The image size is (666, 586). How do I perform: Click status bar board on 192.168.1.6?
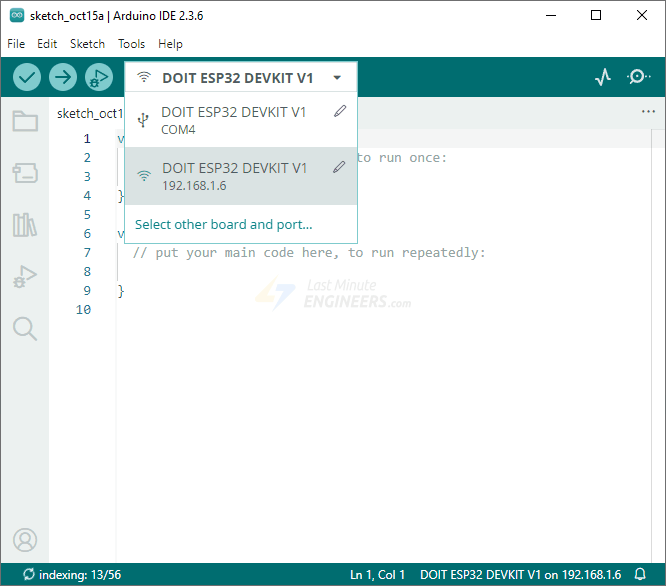pyautogui.click(x=520, y=575)
